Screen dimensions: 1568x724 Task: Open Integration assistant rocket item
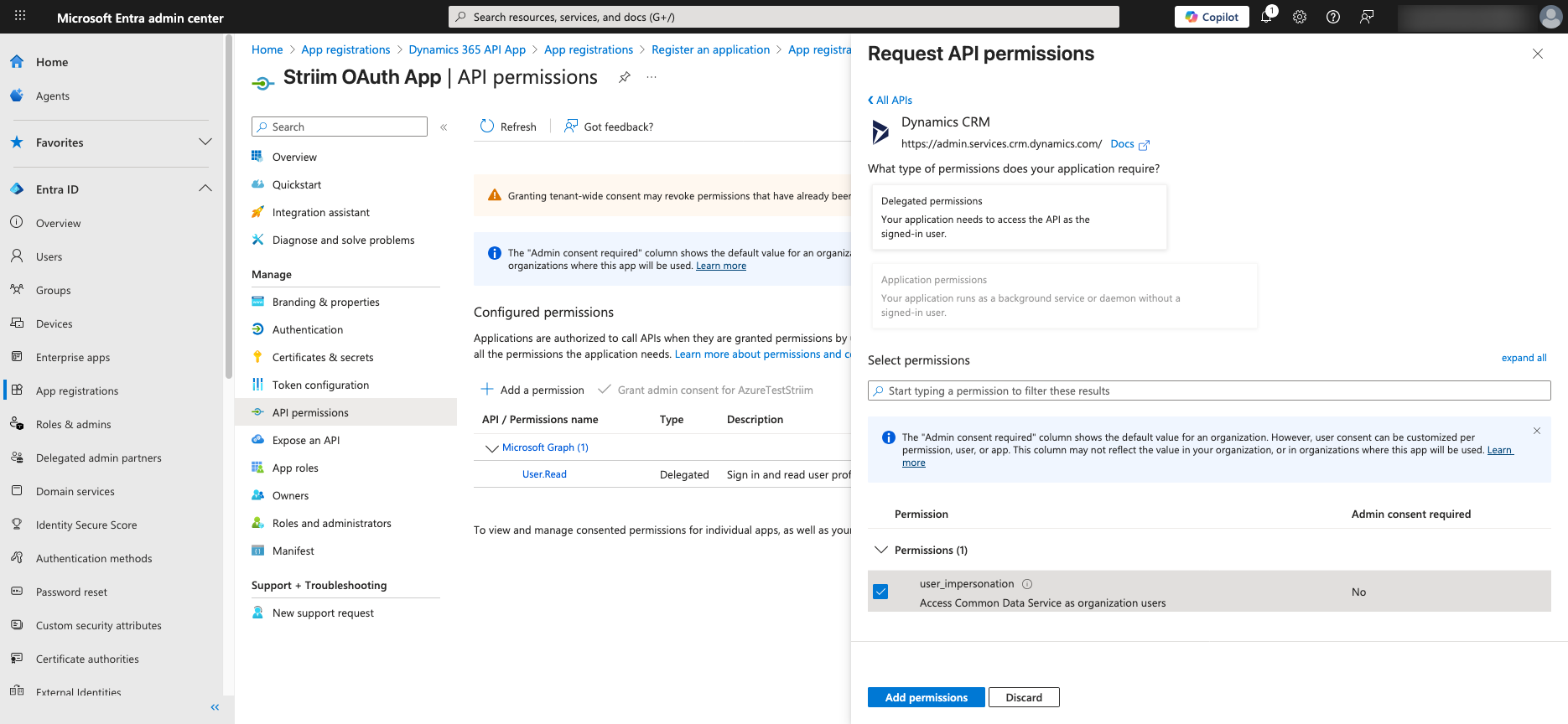pyautogui.click(x=320, y=213)
